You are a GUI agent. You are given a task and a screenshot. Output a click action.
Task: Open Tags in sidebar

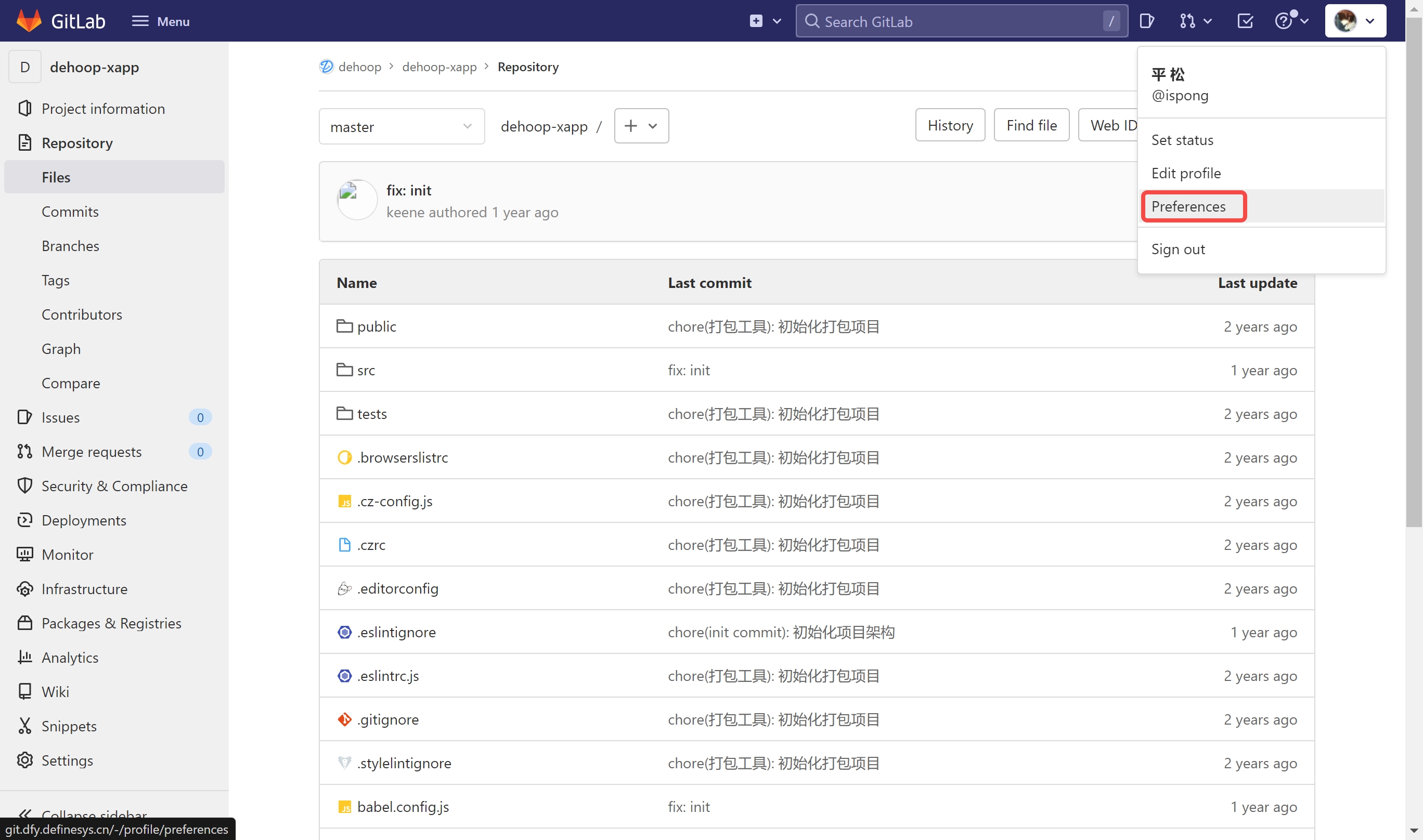pyautogui.click(x=114, y=280)
